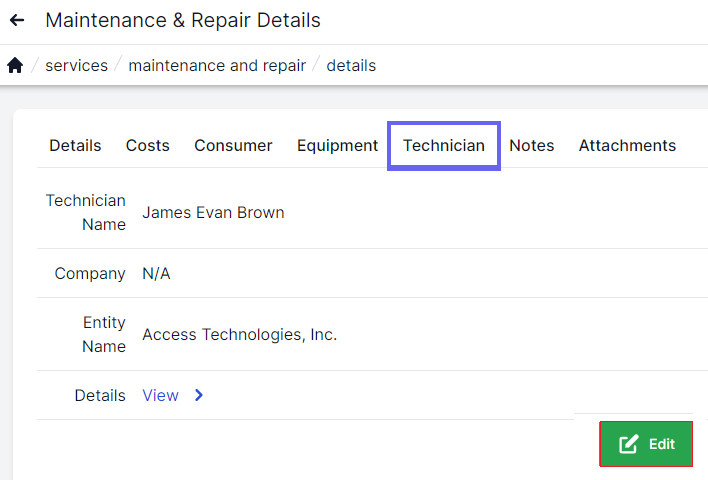This screenshot has height=480, width=708.
Task: Click the back arrow icon
Action: pos(17,20)
